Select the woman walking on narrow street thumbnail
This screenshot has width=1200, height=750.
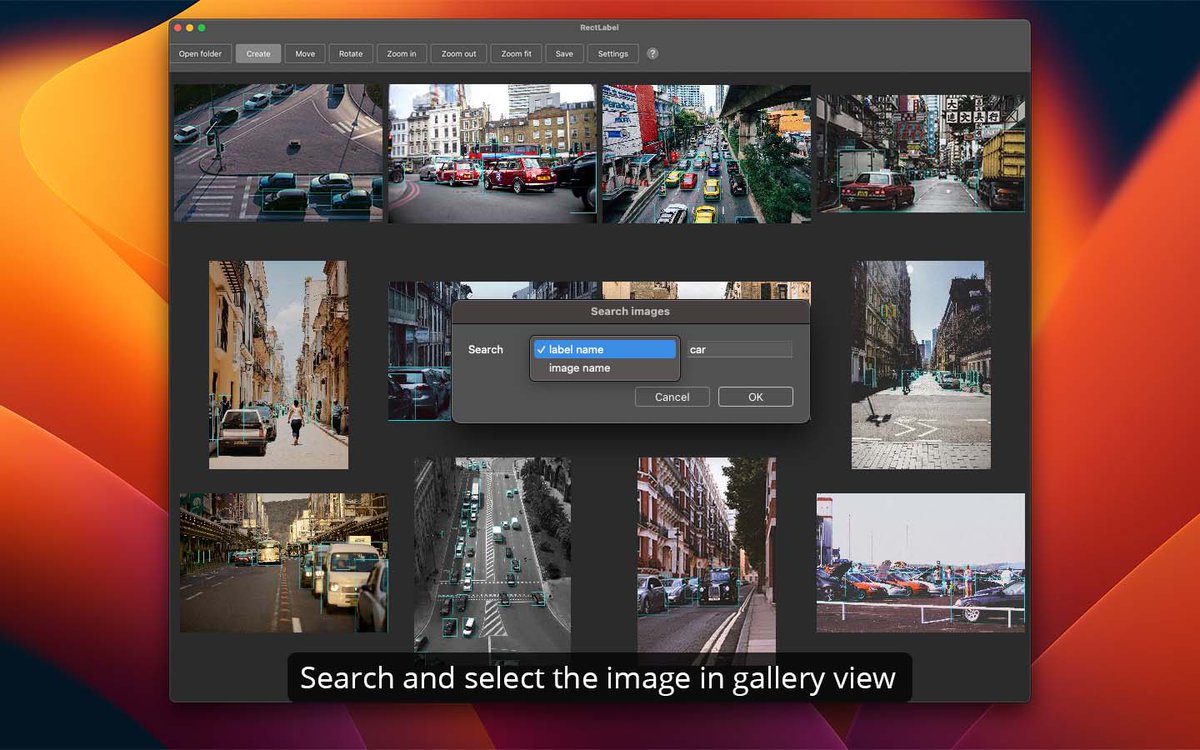pyautogui.click(x=278, y=365)
